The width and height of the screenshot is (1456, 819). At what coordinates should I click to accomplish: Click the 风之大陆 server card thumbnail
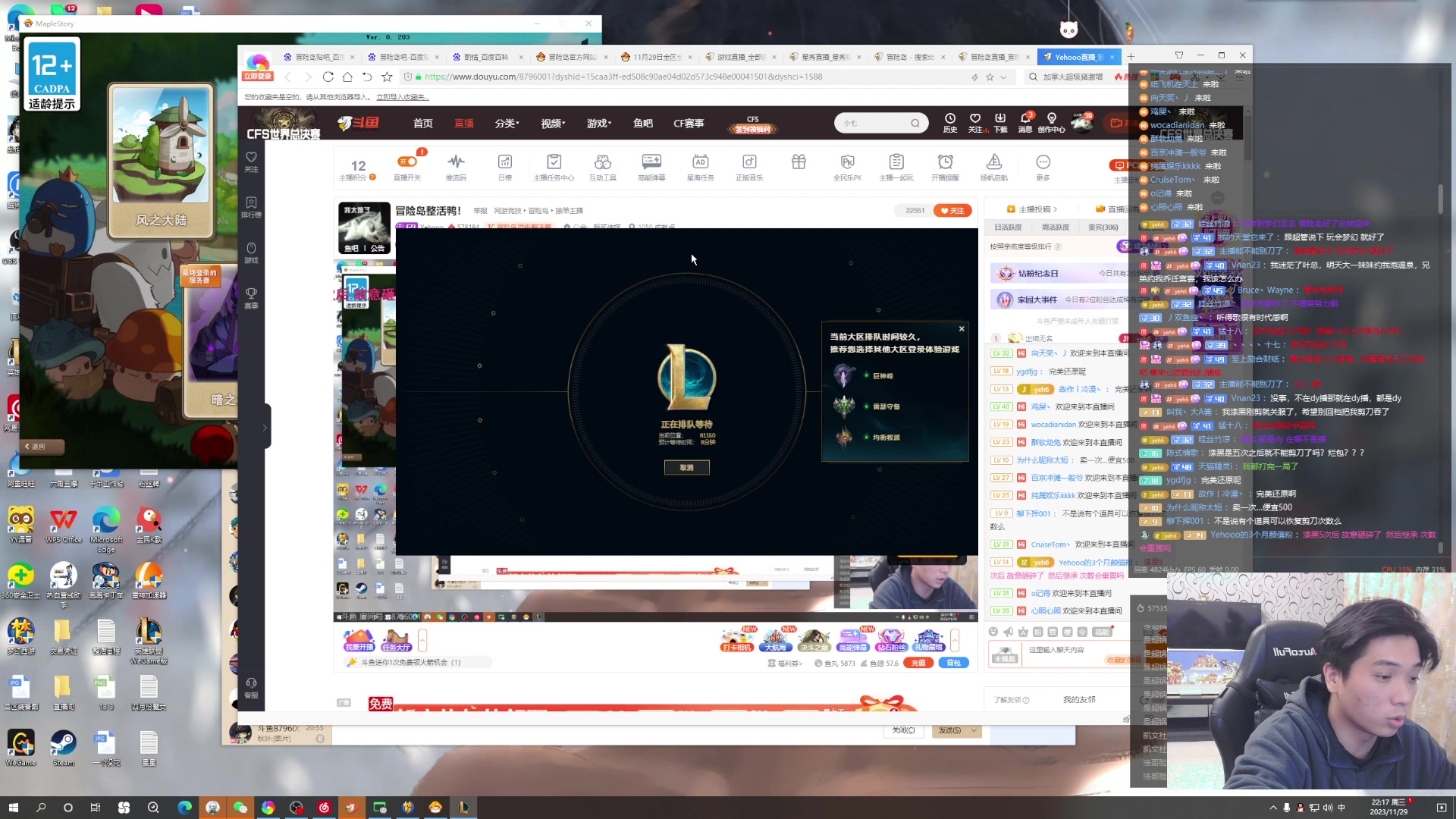point(161,161)
